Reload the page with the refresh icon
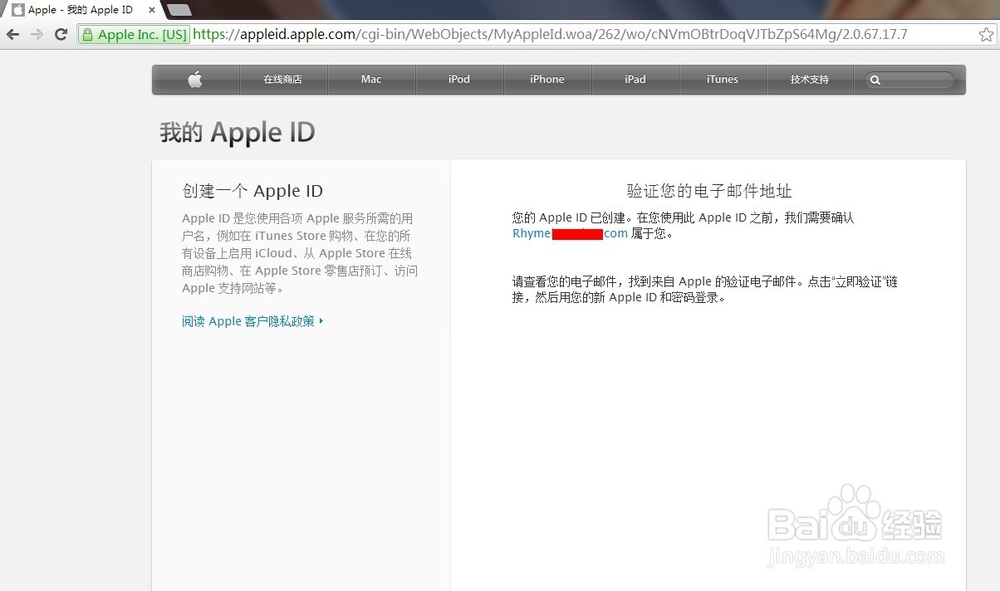Screen dimensions: 1000x591 [61, 34]
